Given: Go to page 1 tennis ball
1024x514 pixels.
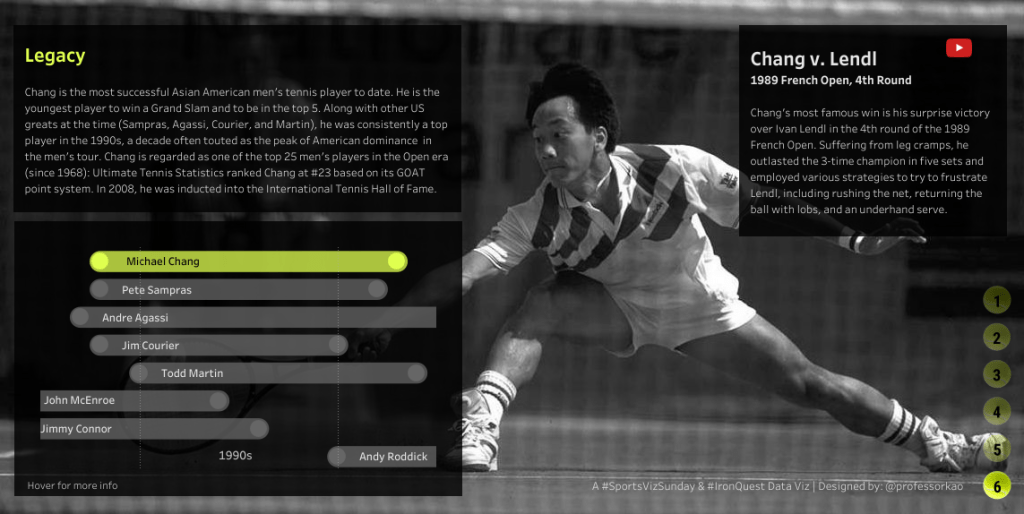Looking at the screenshot, I should 997,301.
